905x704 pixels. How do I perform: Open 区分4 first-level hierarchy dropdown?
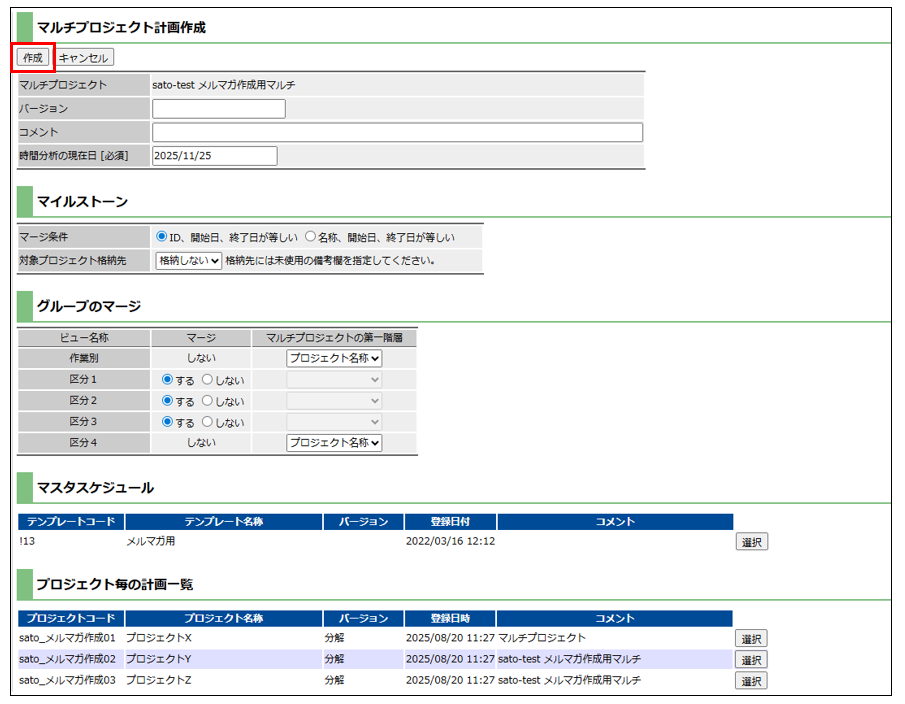pyautogui.click(x=334, y=443)
